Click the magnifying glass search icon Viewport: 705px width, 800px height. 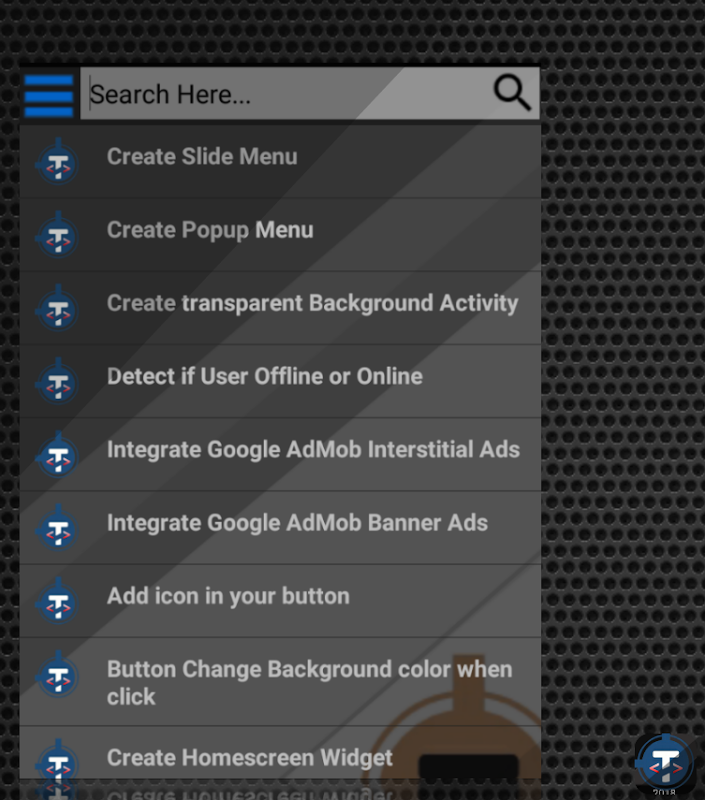tap(512, 93)
